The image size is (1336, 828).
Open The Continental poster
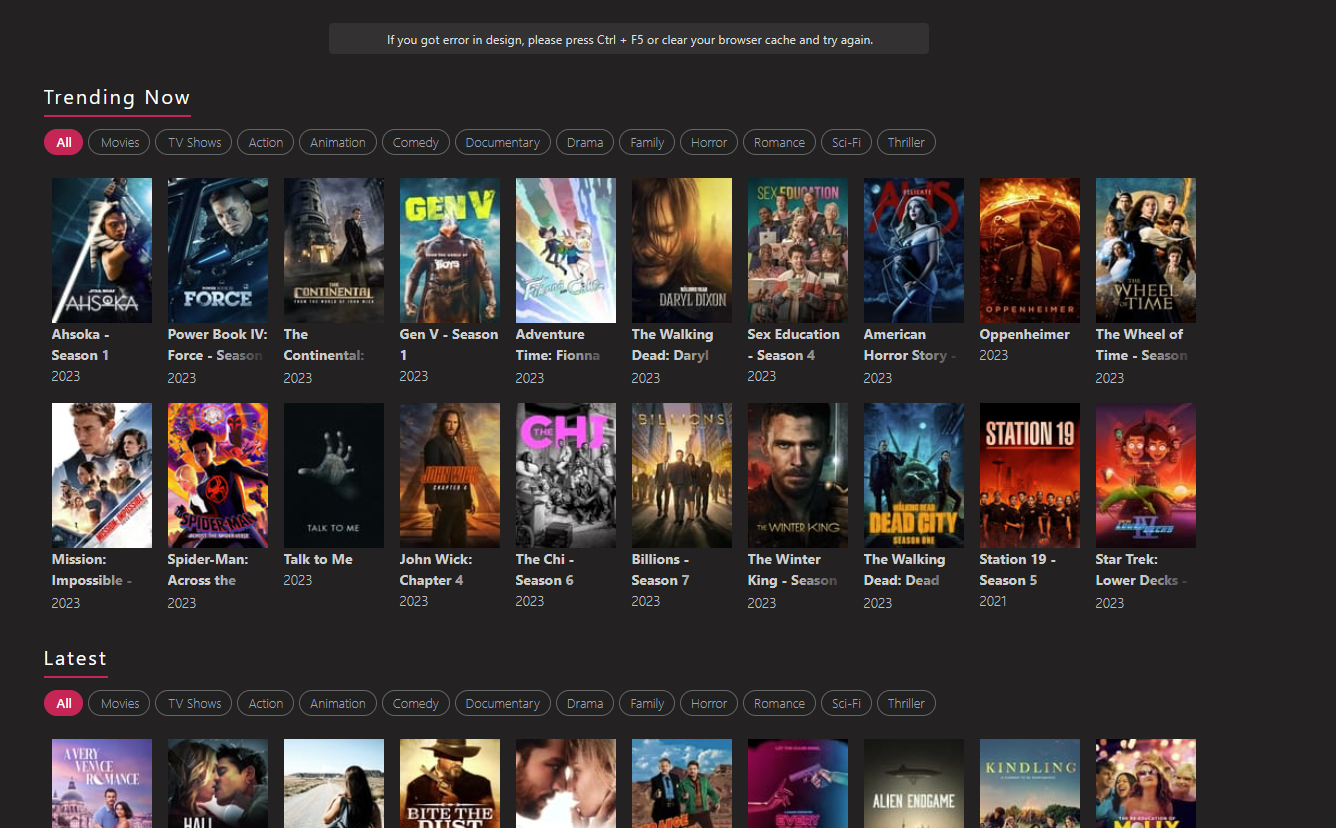click(x=334, y=250)
